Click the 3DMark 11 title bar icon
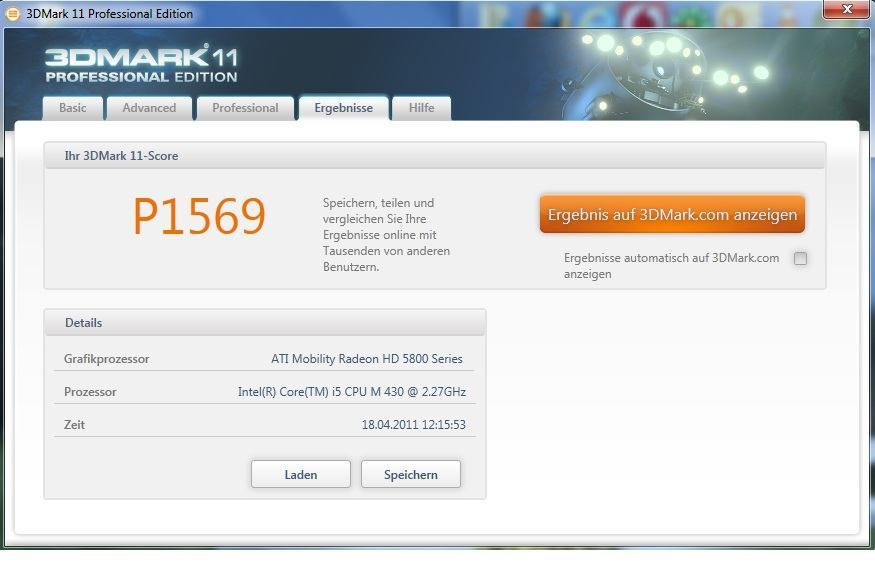Image resolution: width=875 pixels, height=580 pixels. pyautogui.click(x=12, y=13)
